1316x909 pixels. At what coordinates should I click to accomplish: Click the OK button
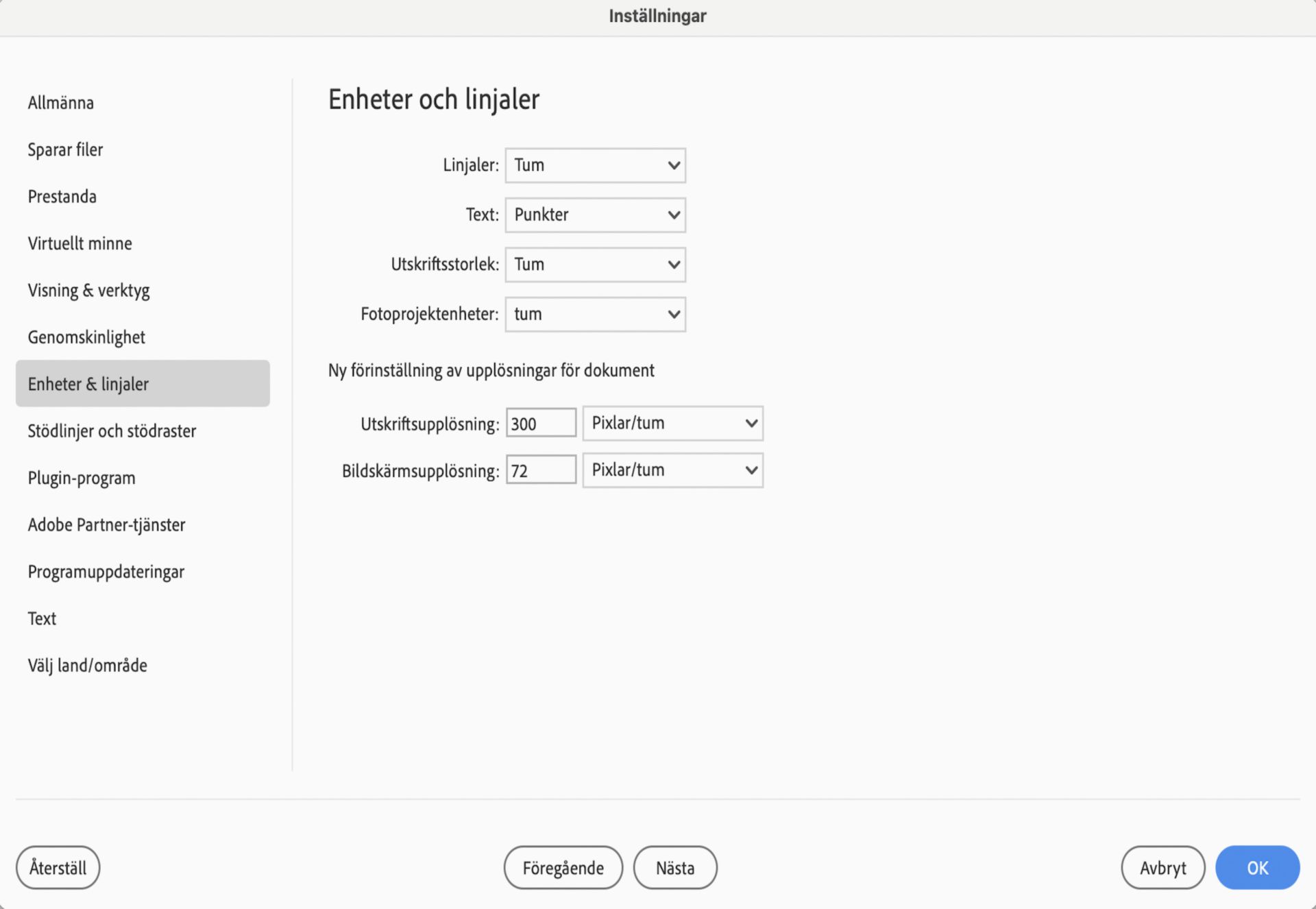(1257, 867)
